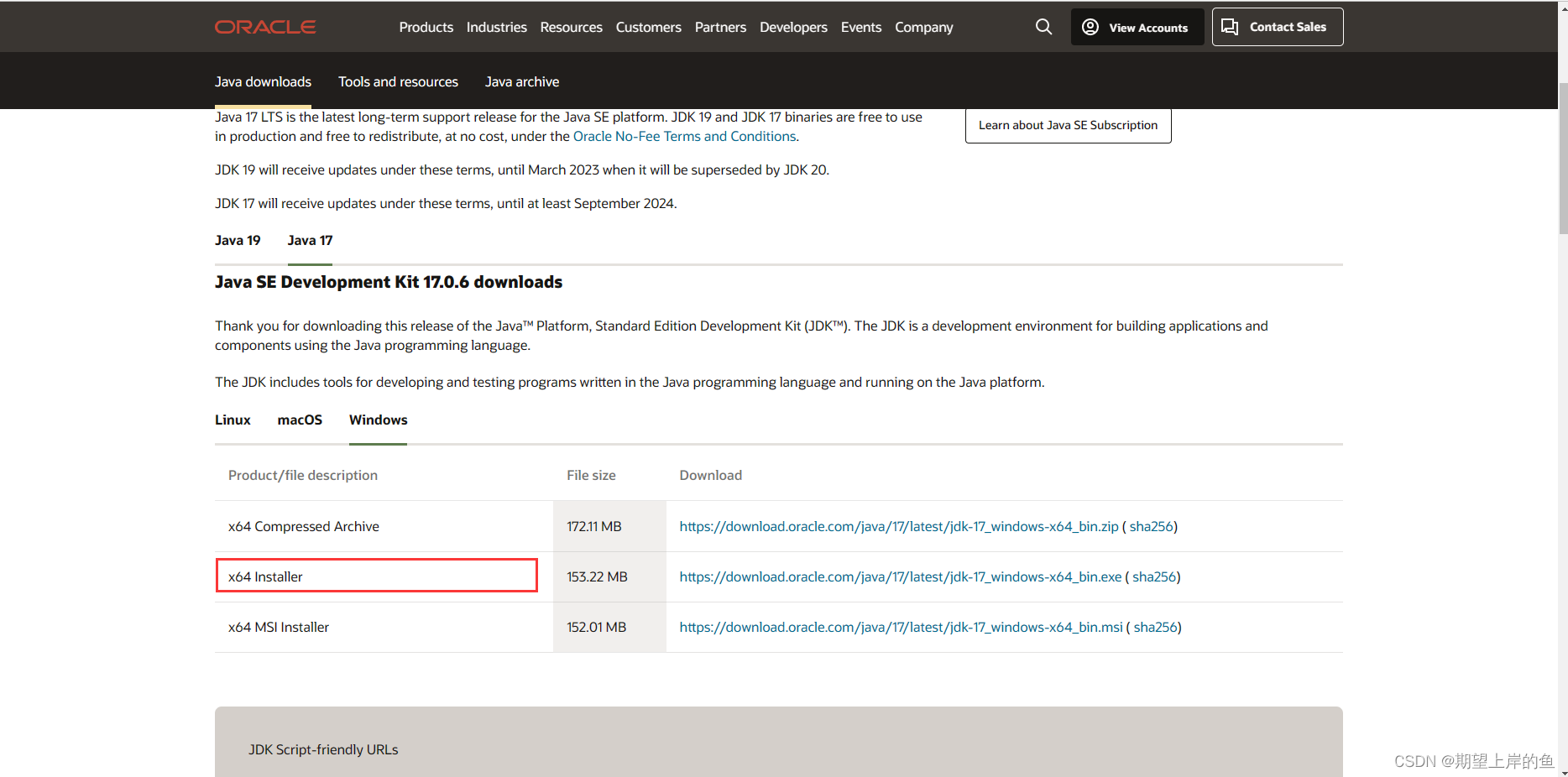This screenshot has width=1568, height=777.
Task: Open the Customers menu
Action: point(649,27)
